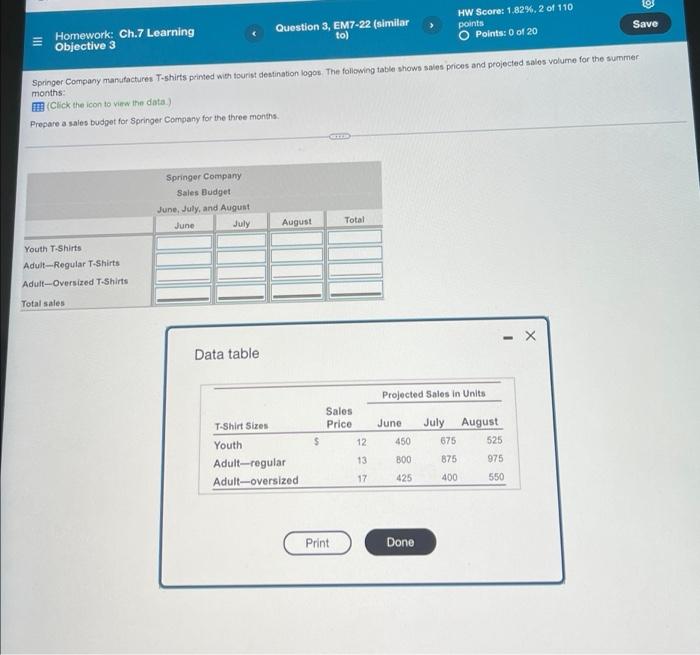Click the 'Data table' dialog heading

pos(227,354)
